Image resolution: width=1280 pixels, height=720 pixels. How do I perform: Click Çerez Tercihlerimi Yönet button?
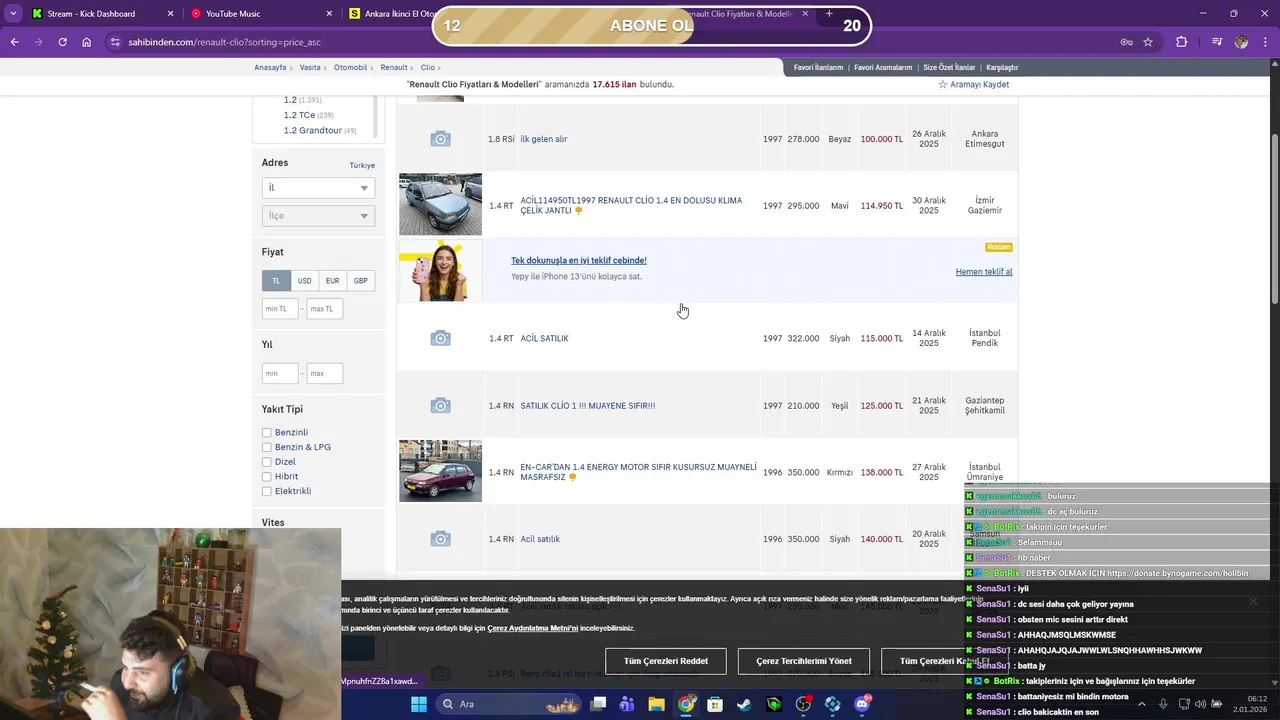(804, 661)
